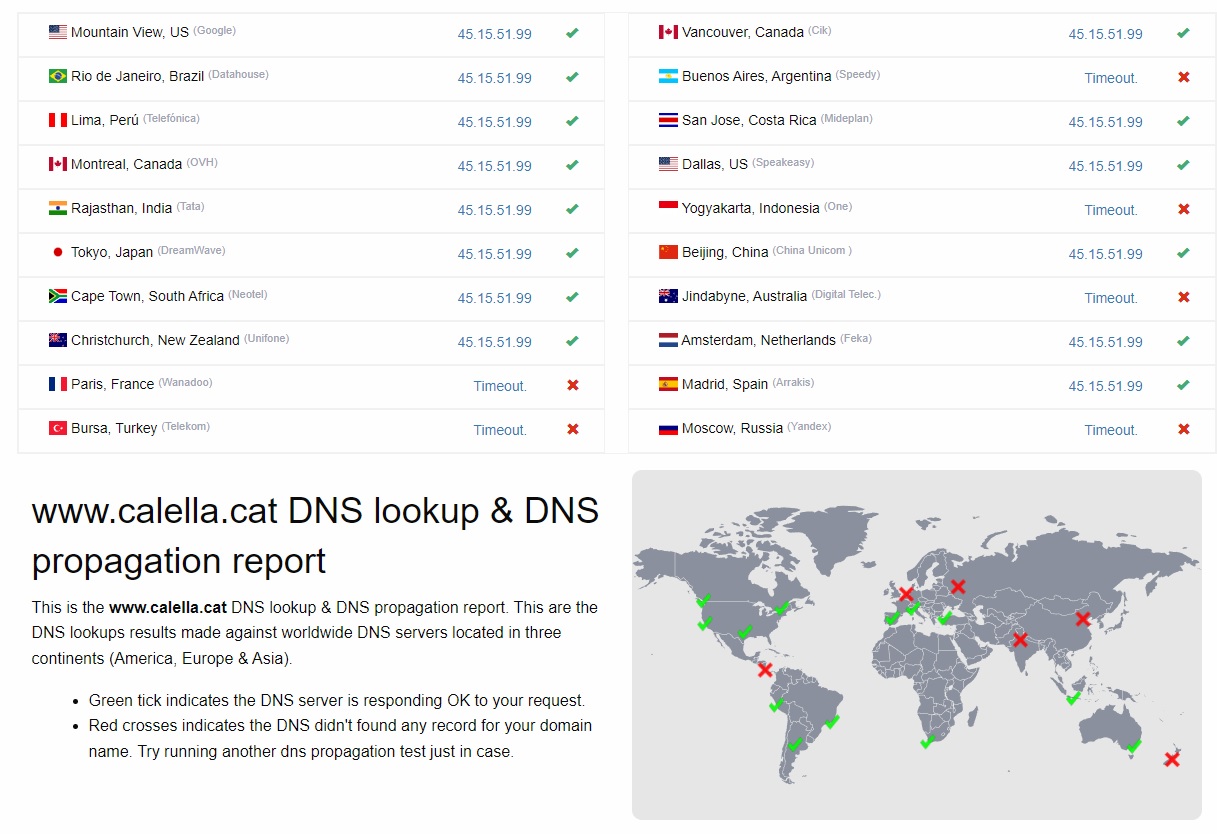Click the red cross on map near Russia
This screenshot has width=1217, height=834.
click(x=958, y=587)
